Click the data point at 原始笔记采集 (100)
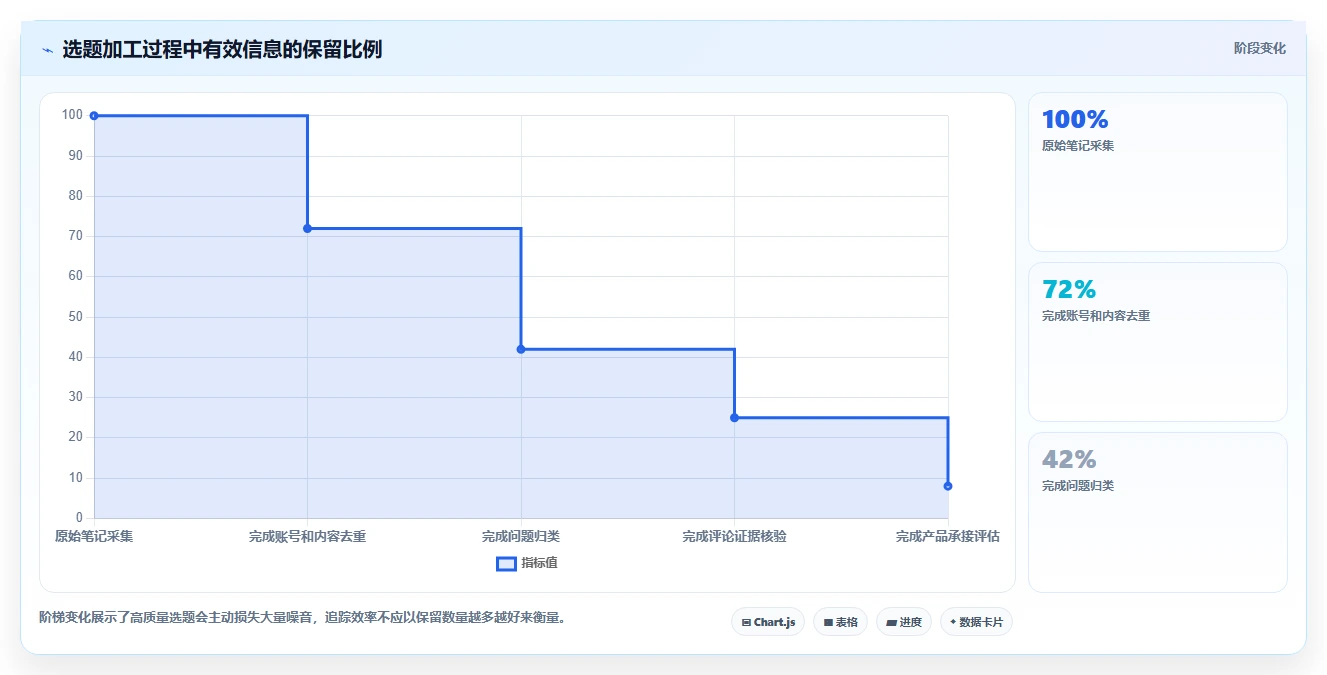This screenshot has height=675, width=1327. (x=94, y=116)
